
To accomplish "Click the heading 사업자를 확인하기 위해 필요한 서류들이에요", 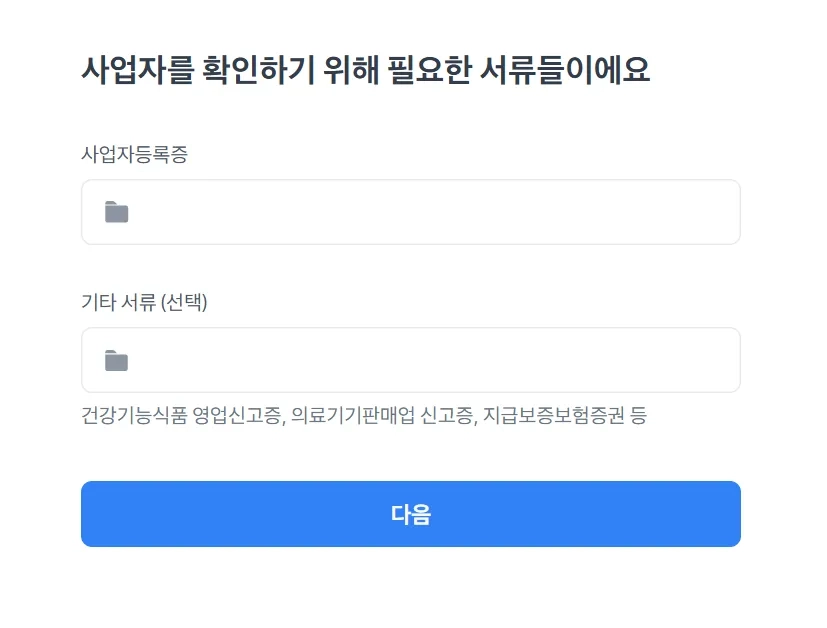I will [366, 70].
